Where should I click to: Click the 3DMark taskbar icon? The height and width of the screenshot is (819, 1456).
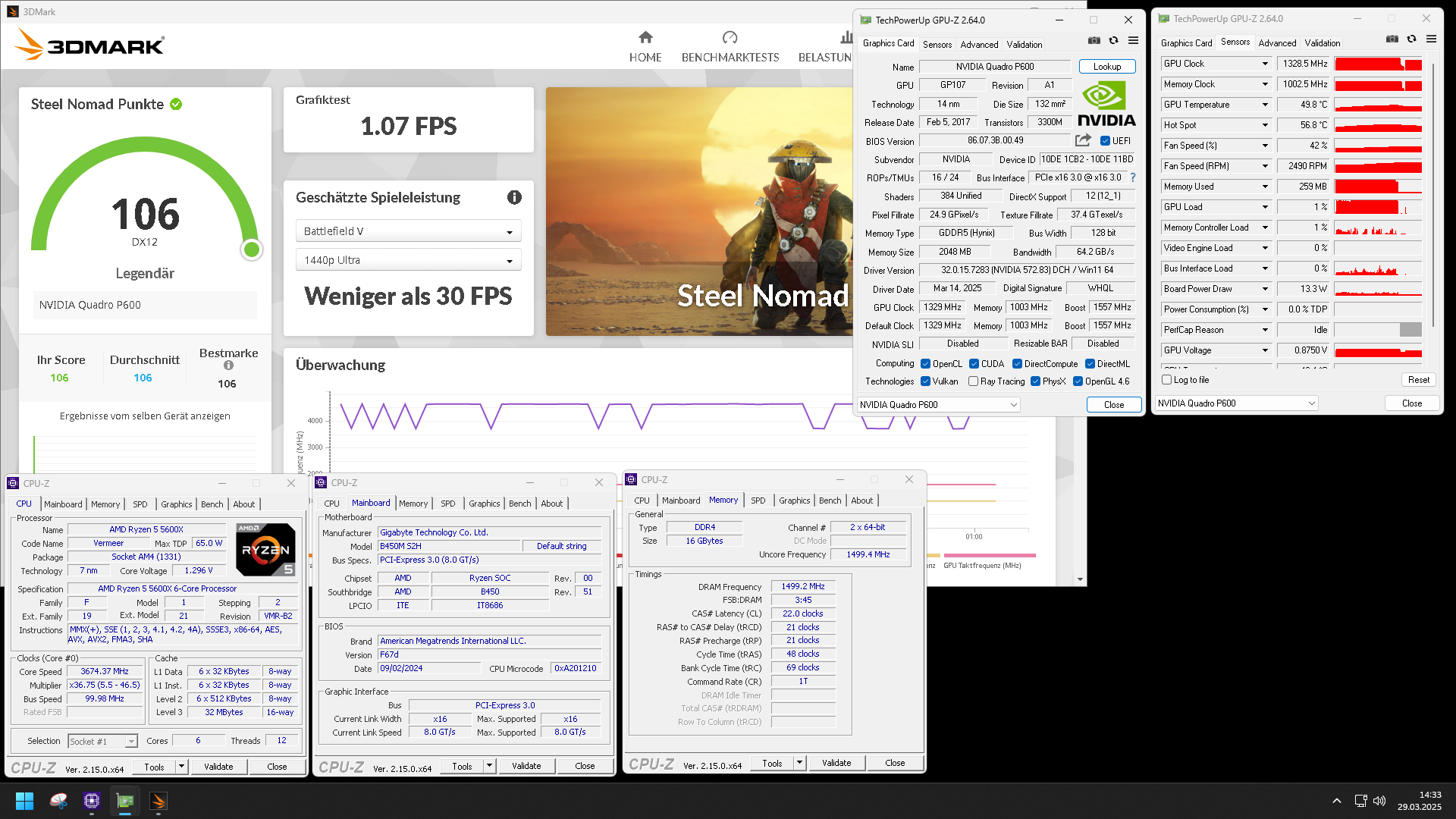tap(158, 801)
